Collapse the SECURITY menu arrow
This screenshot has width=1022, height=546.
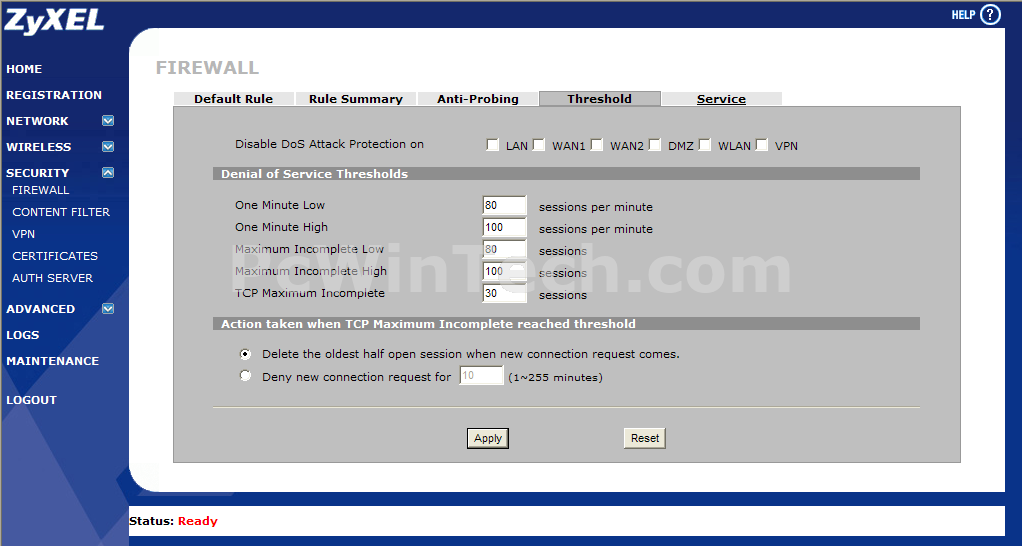tap(108, 173)
